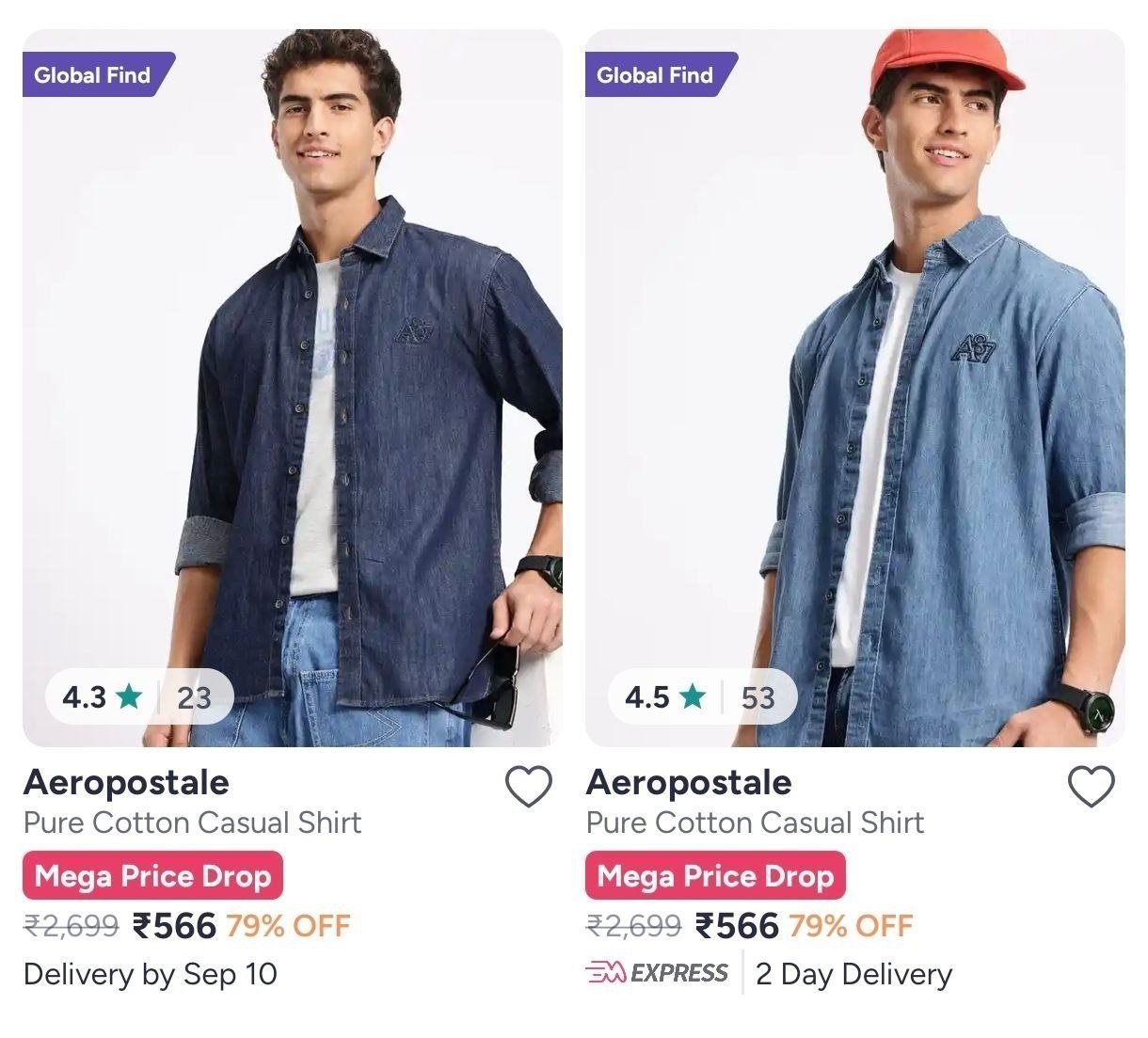Toggle wishlist heart for light denim shirt
This screenshot has height=1038, width=1148.
tap(1092, 787)
